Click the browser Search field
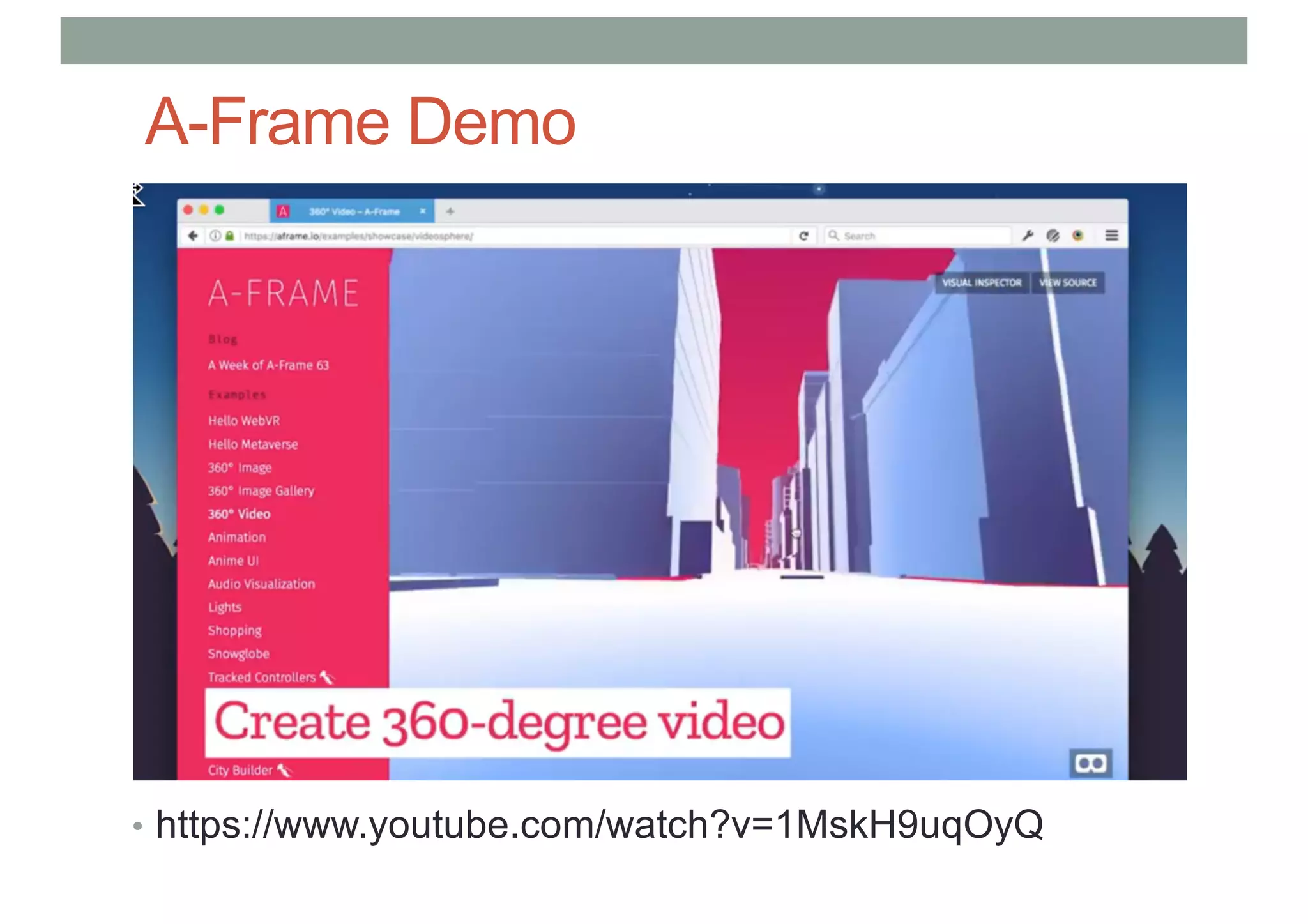 [918, 236]
